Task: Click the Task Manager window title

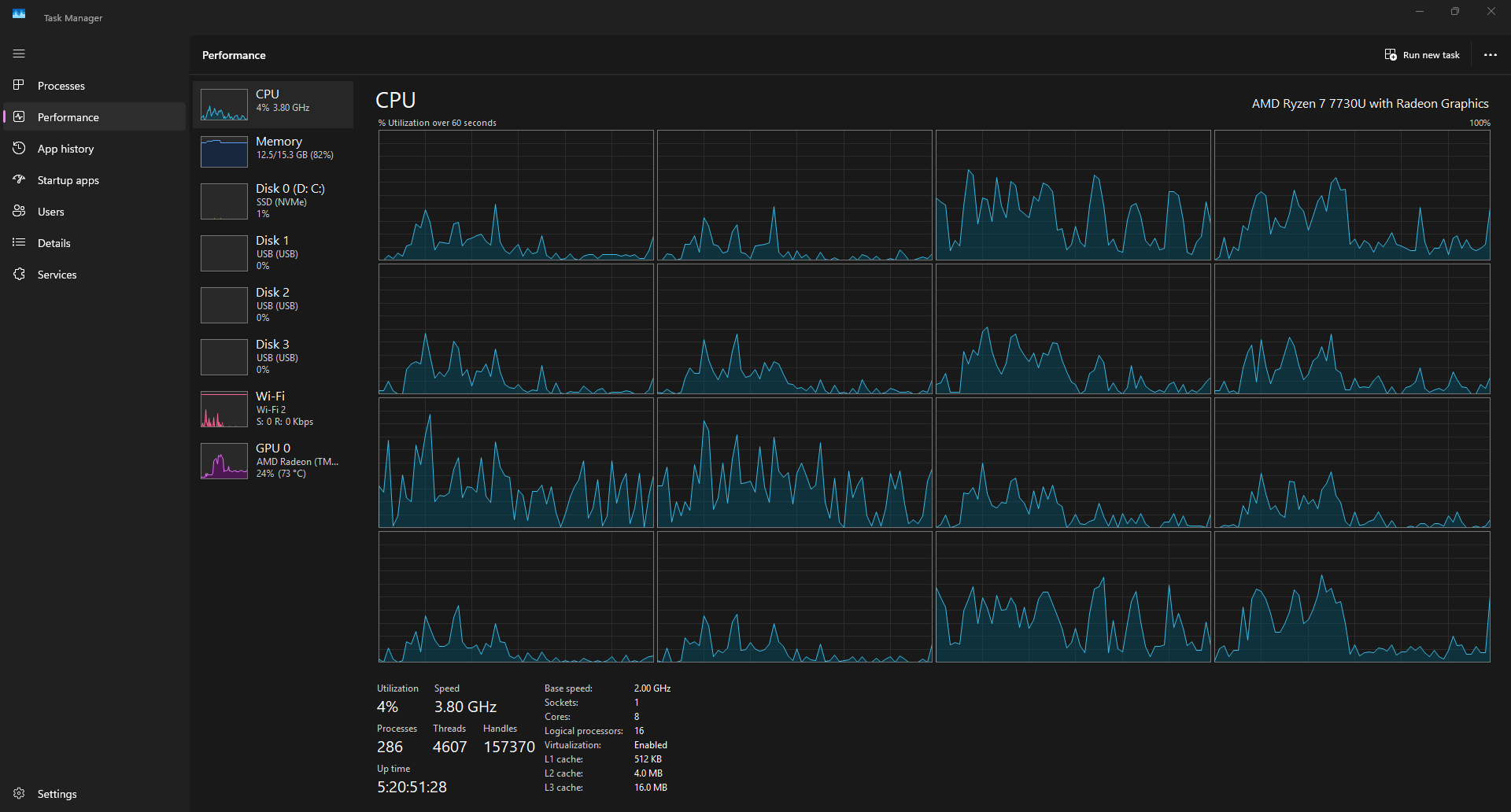Action: coord(73,18)
